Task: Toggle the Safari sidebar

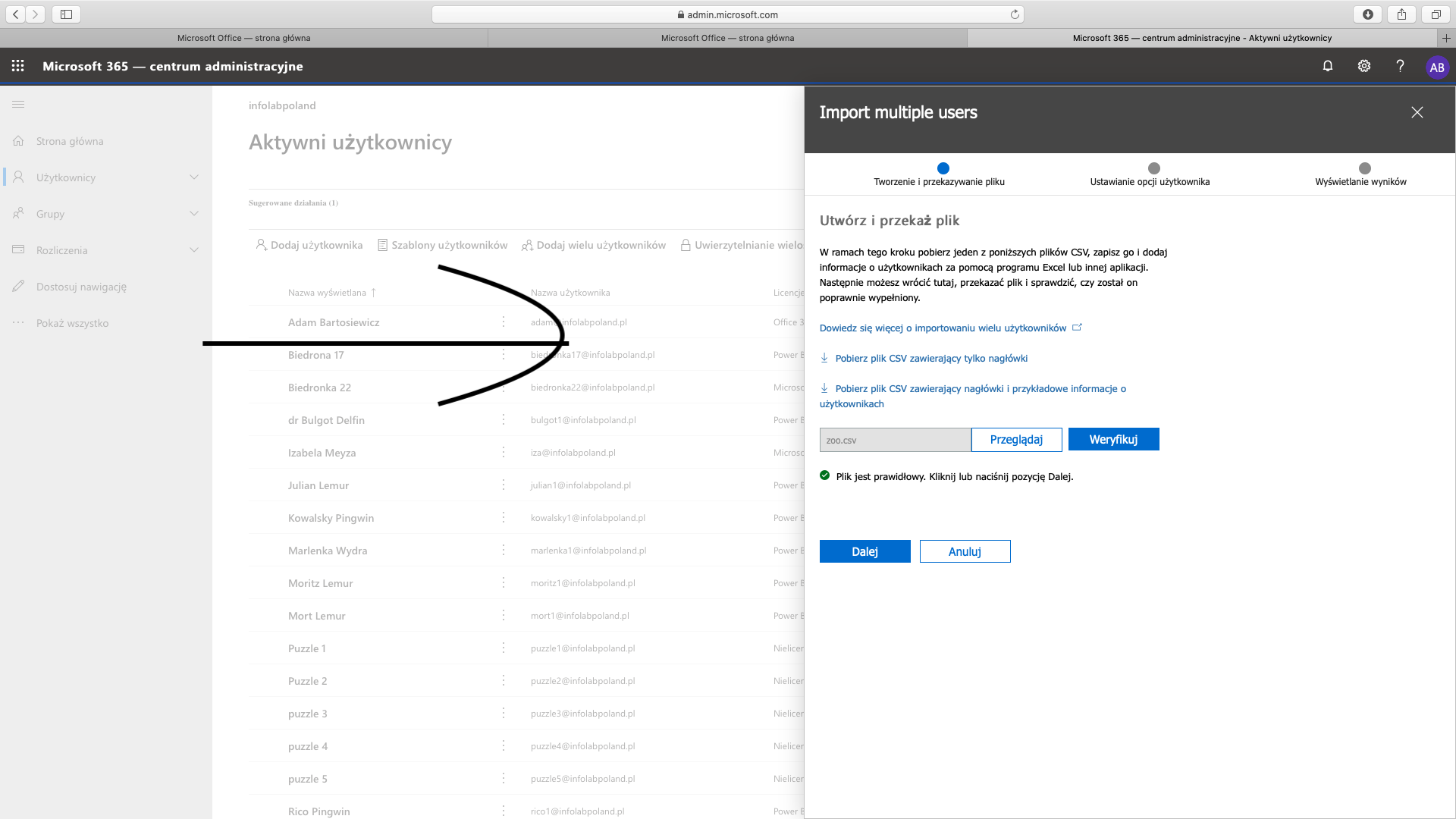Action: click(x=66, y=14)
